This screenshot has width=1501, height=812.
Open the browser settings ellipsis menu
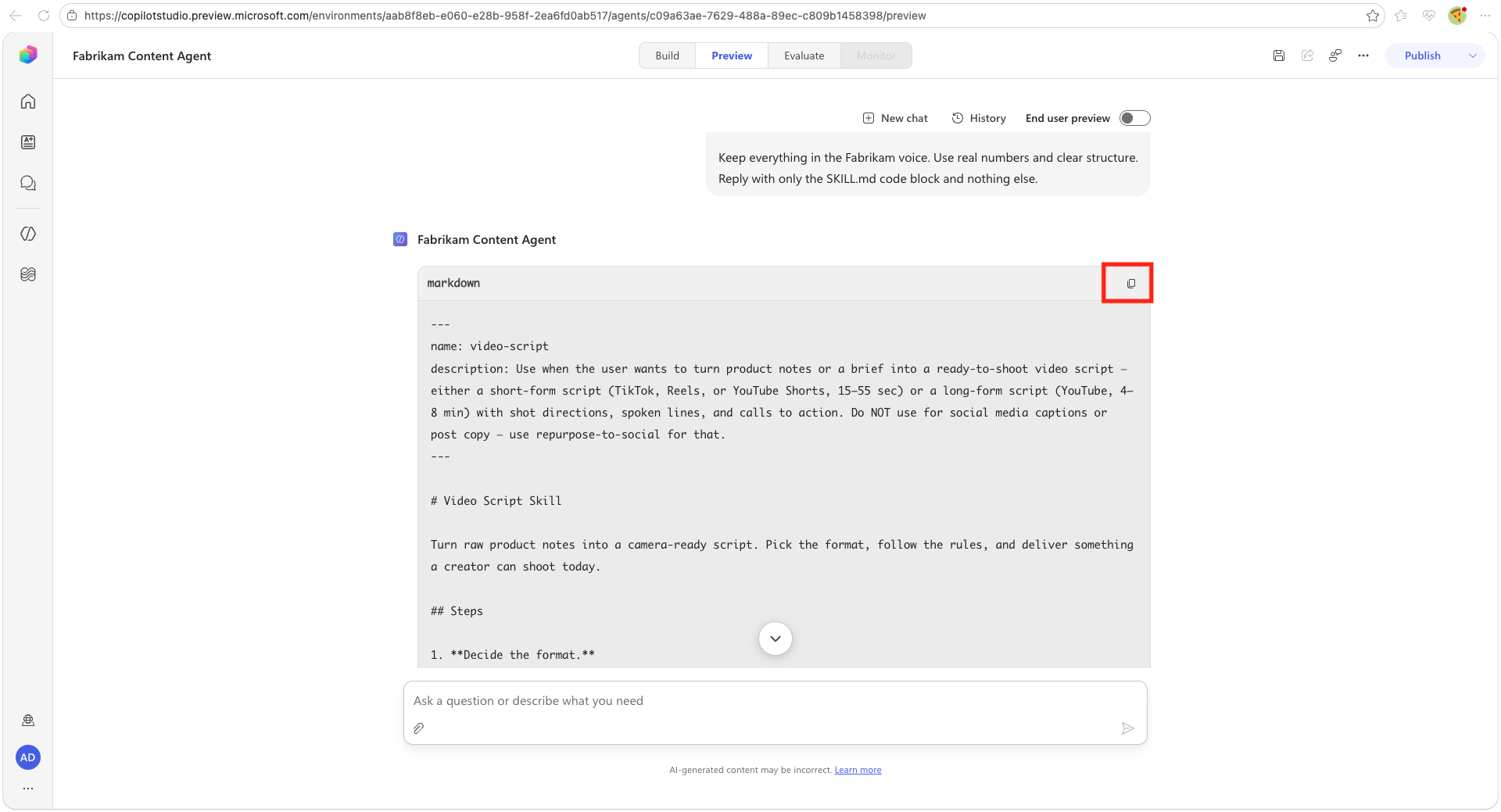coord(1485,16)
